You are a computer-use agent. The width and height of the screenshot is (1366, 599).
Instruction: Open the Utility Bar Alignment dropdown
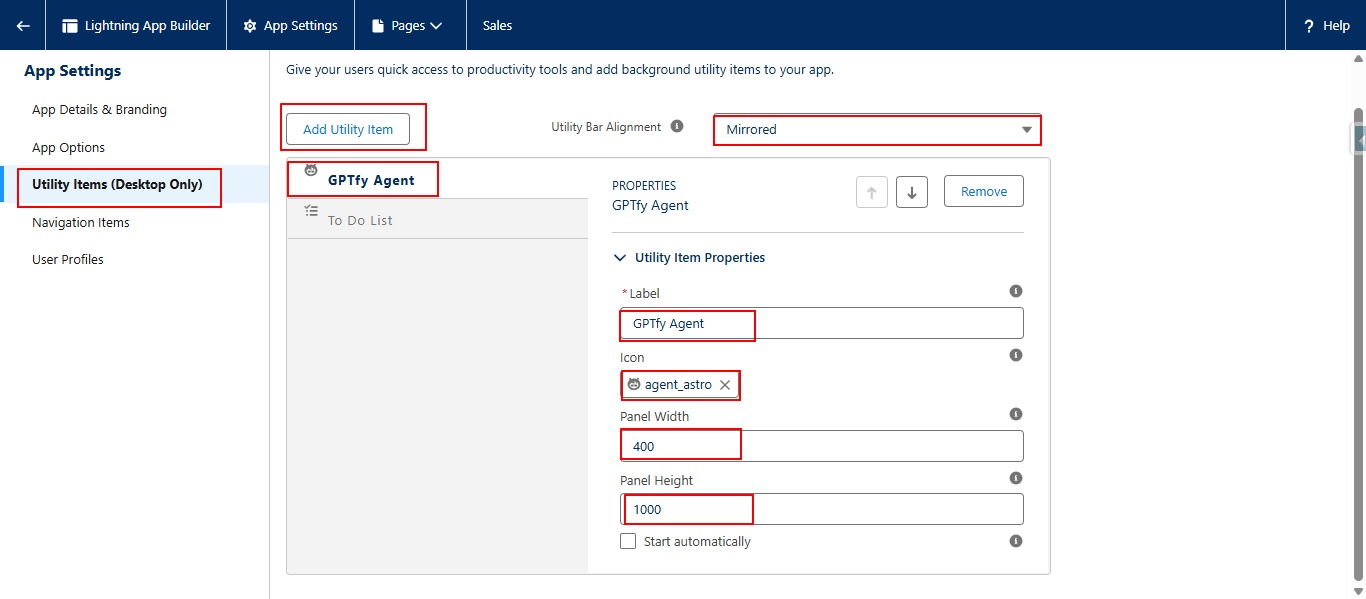pos(876,130)
